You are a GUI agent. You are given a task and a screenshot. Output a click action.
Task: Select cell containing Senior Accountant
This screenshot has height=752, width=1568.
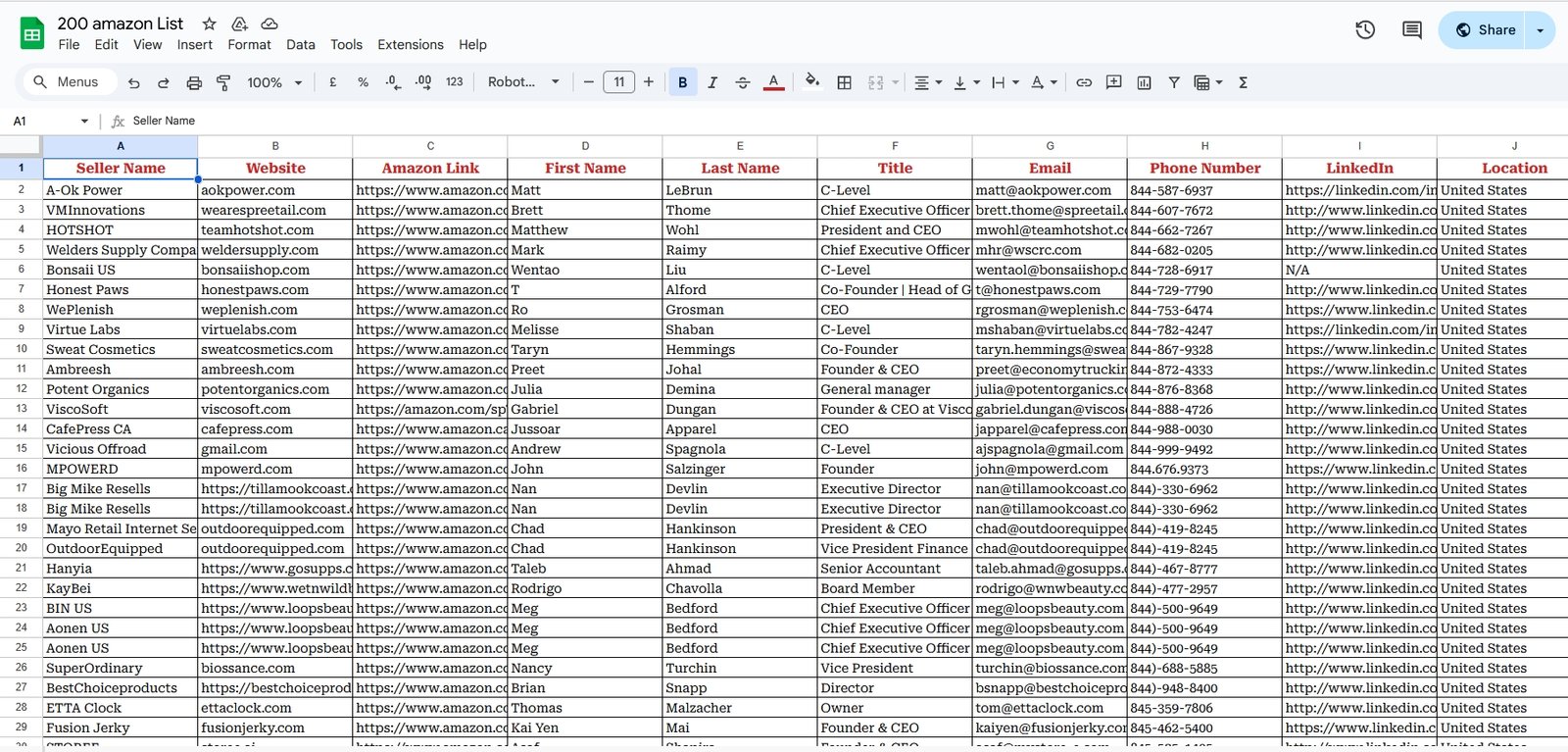click(x=895, y=569)
